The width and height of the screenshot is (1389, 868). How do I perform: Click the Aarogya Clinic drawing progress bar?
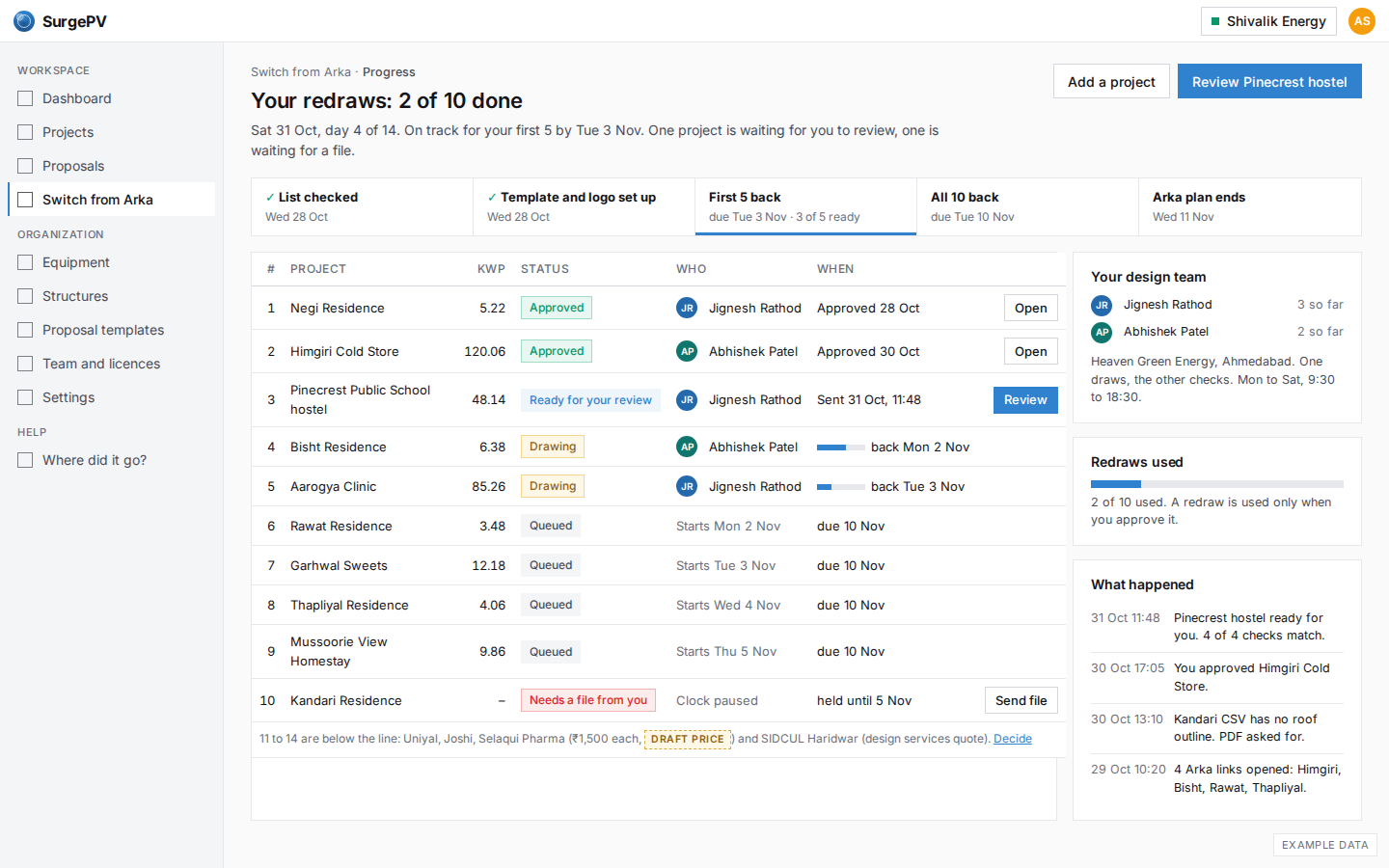841,487
